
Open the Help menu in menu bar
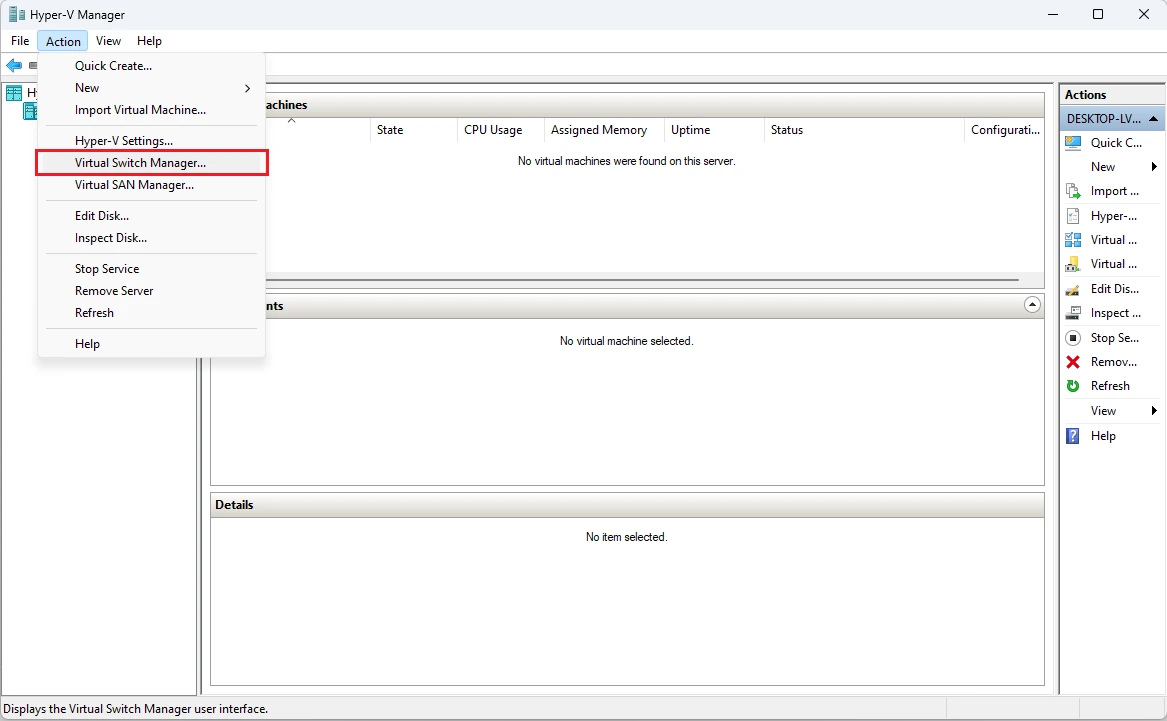[149, 41]
